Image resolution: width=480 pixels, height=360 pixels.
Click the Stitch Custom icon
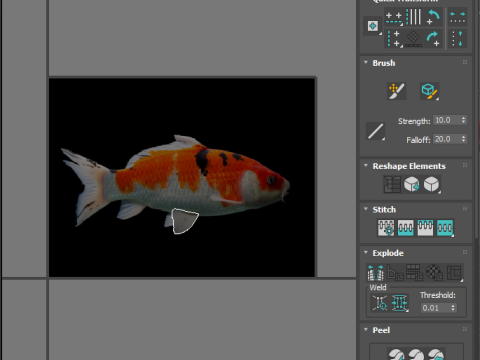445,228
